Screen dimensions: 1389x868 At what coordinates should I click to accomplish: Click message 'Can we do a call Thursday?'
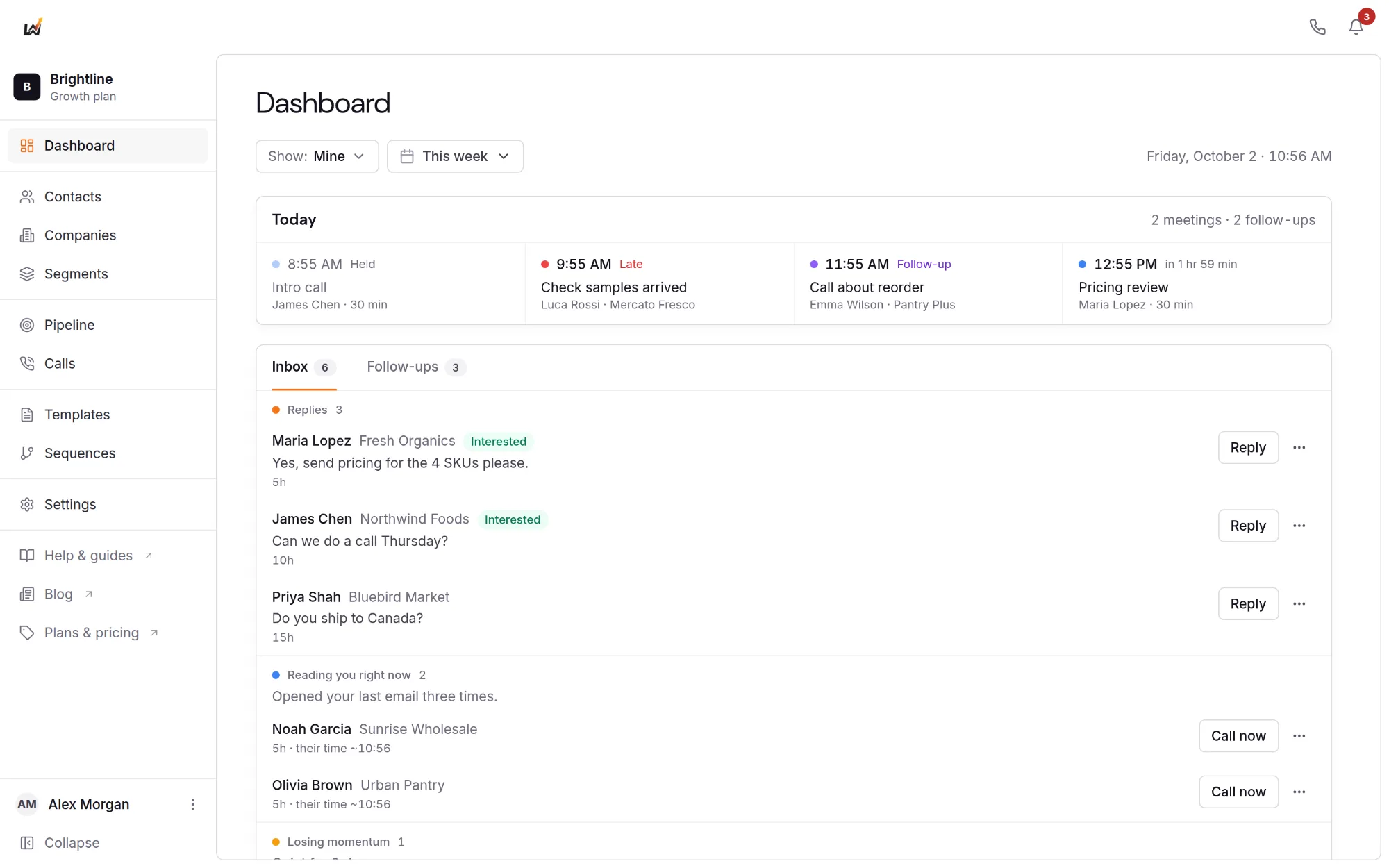(x=360, y=541)
